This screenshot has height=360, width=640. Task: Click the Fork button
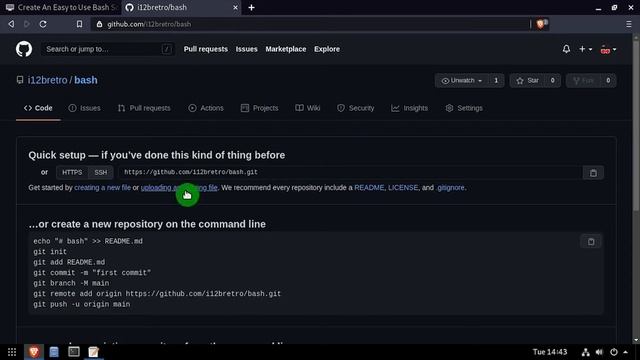pyautogui.click(x=583, y=80)
